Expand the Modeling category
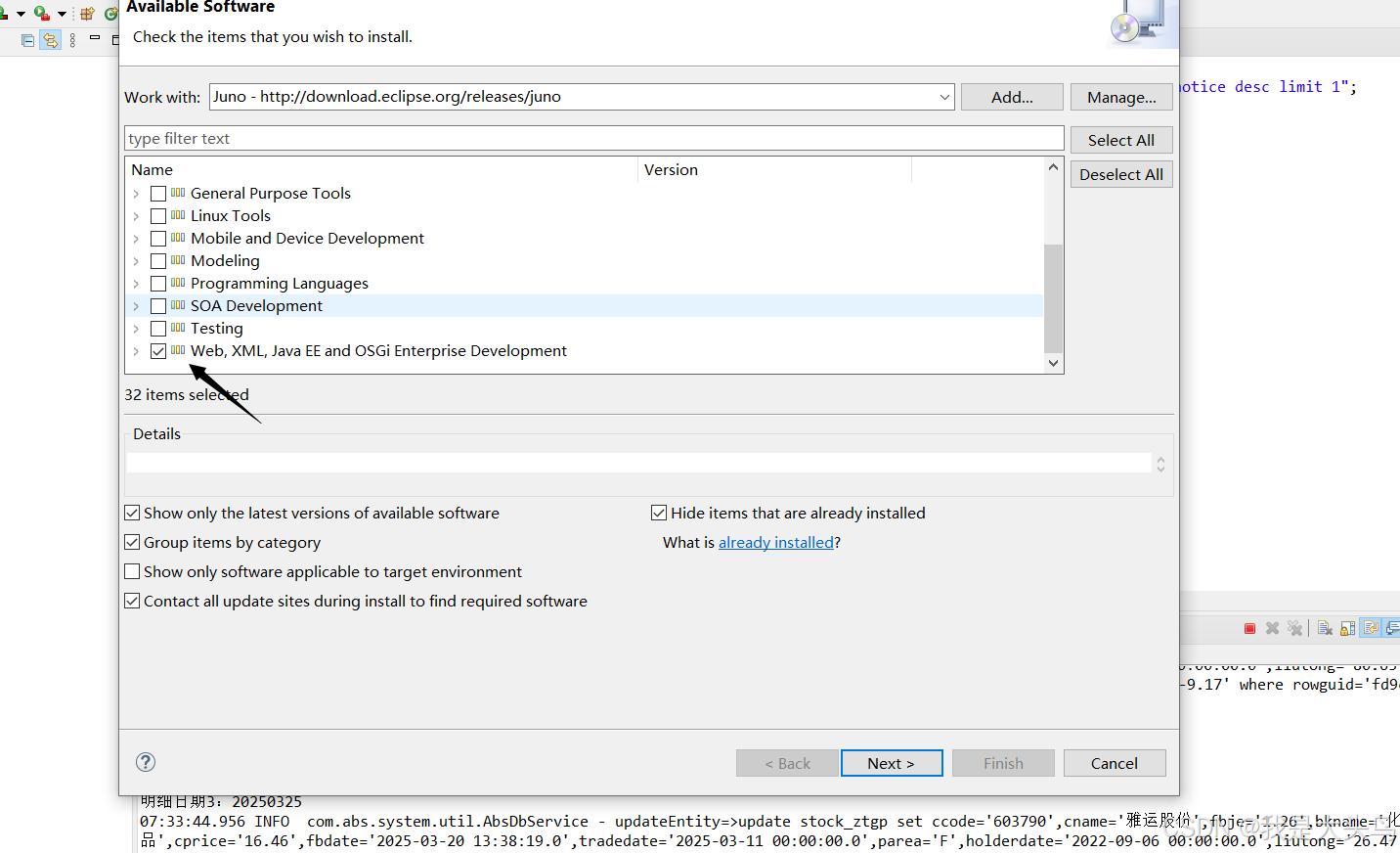Image resolution: width=1400 pixels, height=853 pixels. coord(136,261)
